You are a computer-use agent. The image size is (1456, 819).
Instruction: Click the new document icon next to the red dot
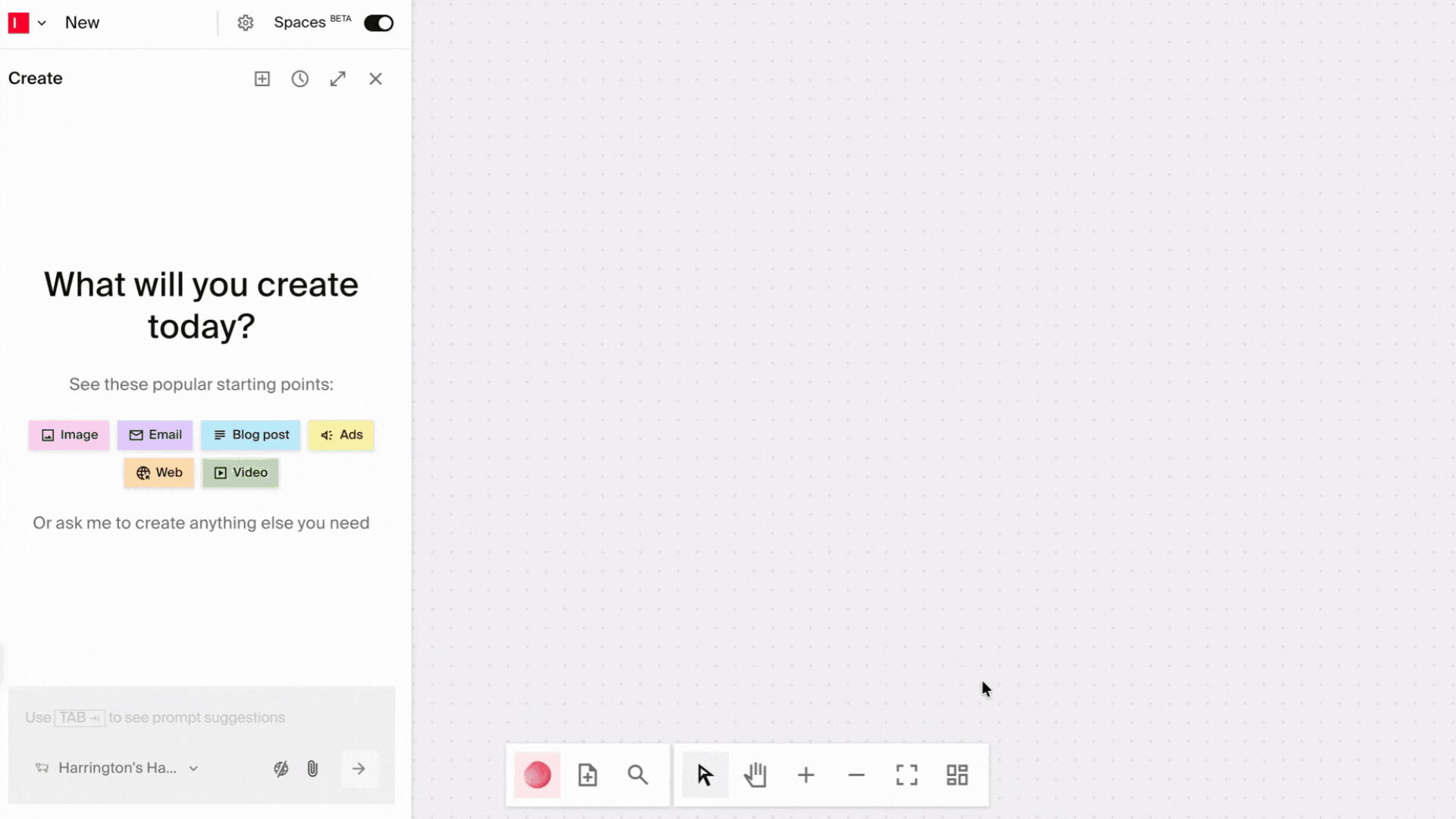point(588,775)
